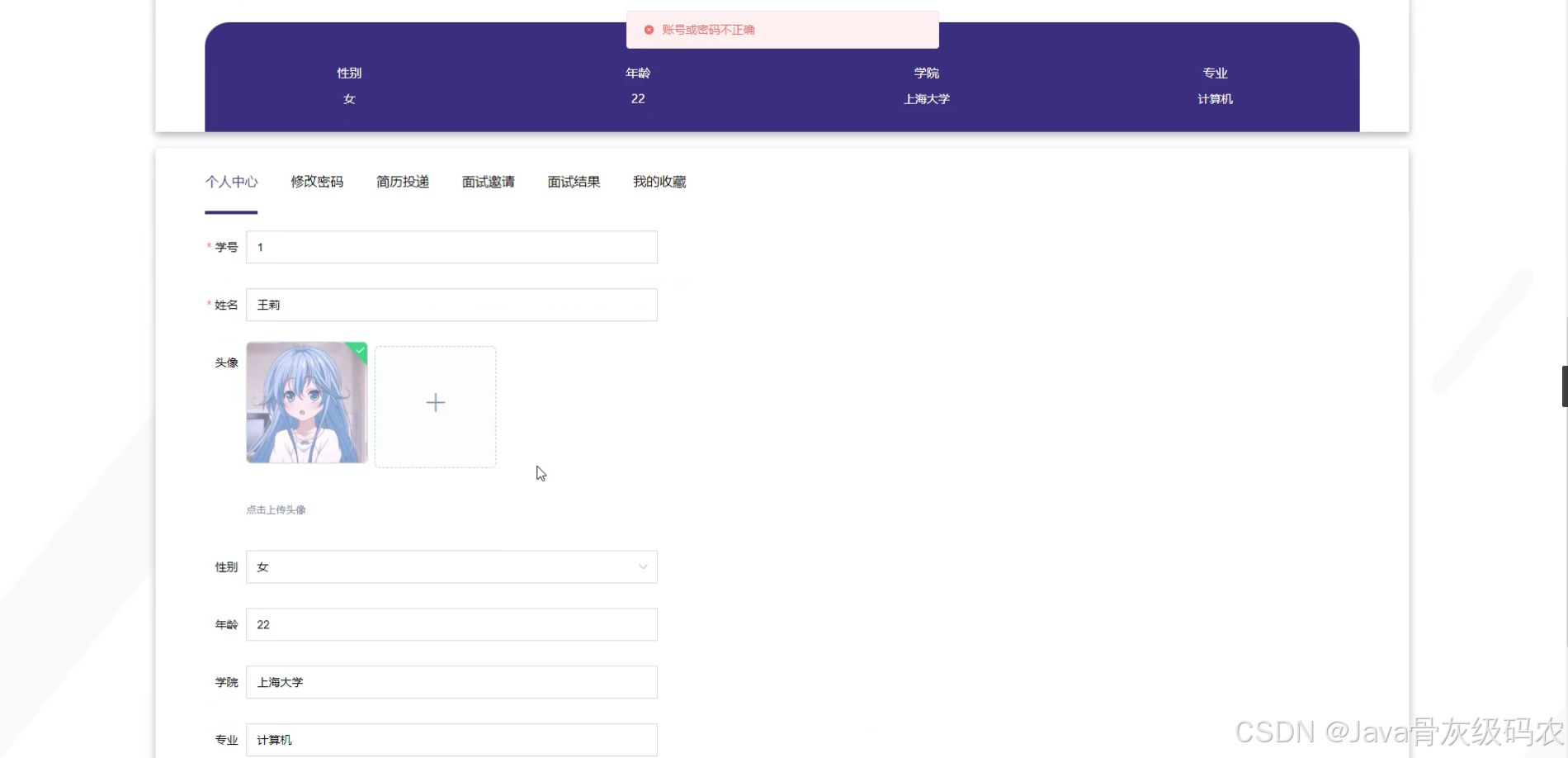The width and height of the screenshot is (1568, 758).
Task: Click the plus upload avatar box
Action: coord(436,406)
